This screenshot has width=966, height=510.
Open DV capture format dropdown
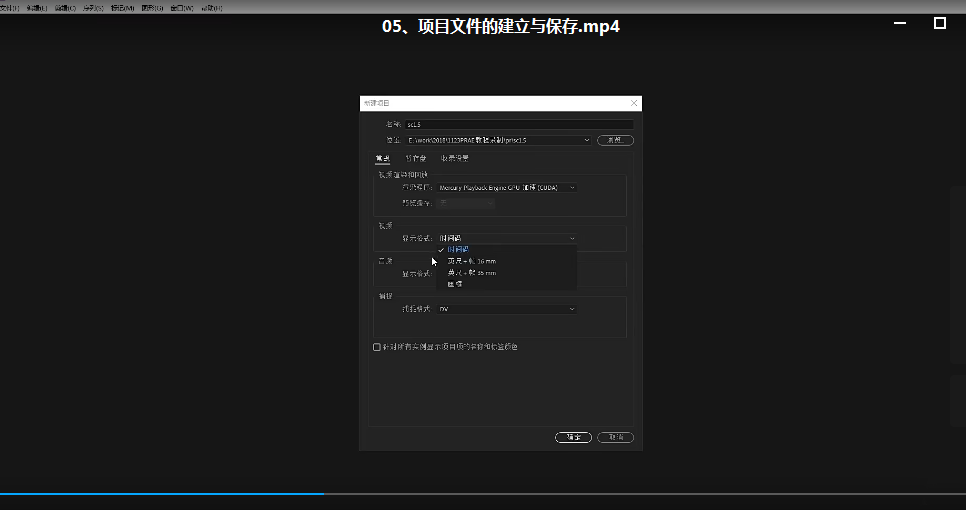pyautogui.click(x=506, y=309)
